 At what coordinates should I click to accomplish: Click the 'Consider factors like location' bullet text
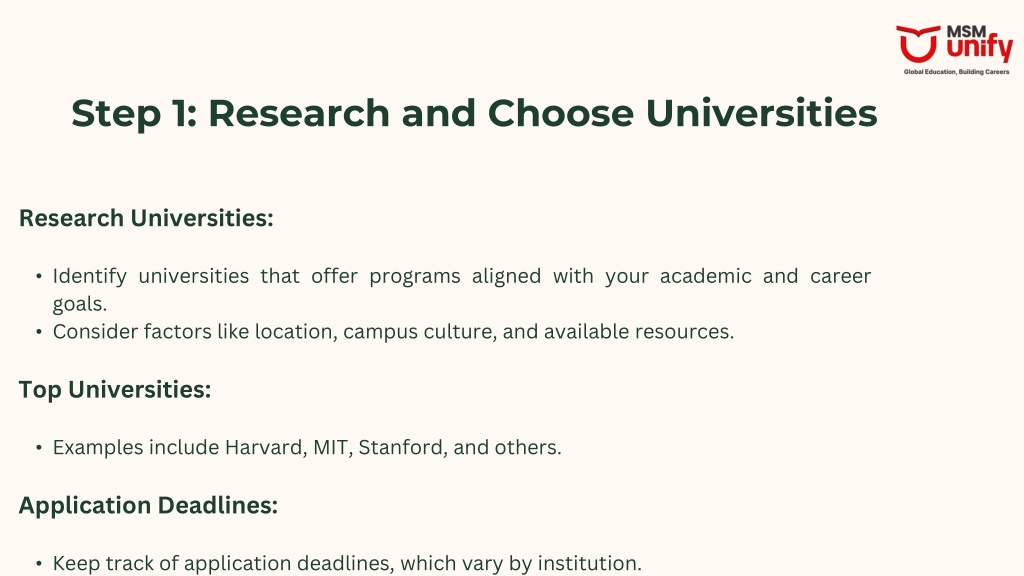click(393, 332)
